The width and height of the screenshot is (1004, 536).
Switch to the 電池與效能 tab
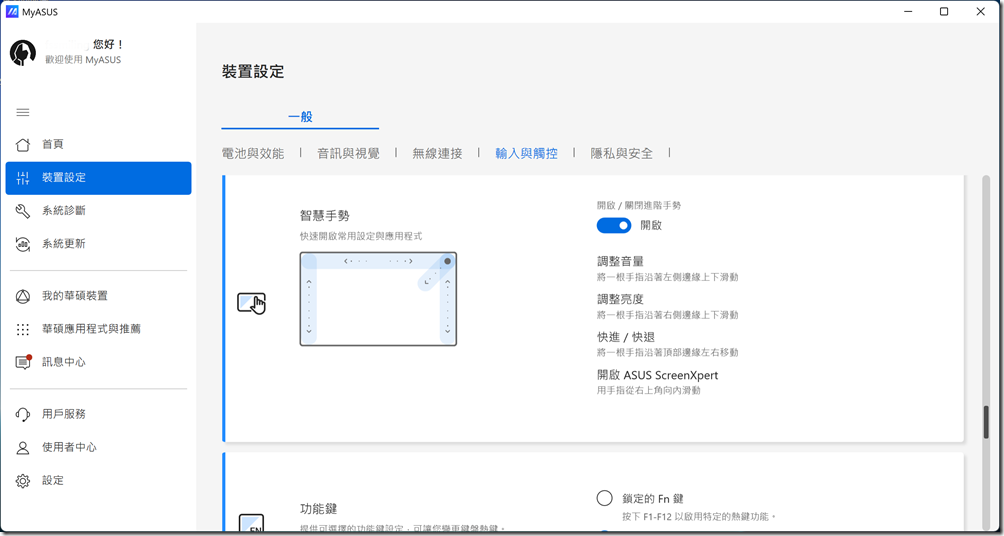coord(253,153)
